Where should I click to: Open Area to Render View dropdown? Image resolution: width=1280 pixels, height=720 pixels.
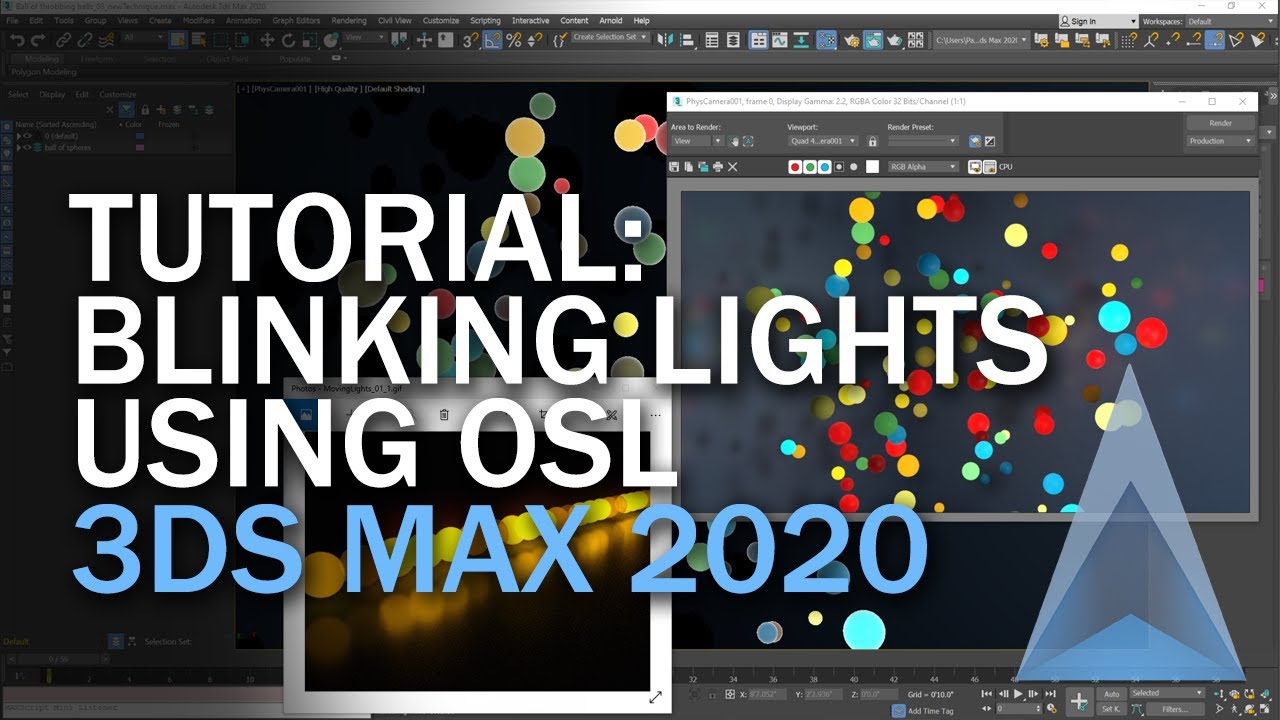click(x=696, y=141)
